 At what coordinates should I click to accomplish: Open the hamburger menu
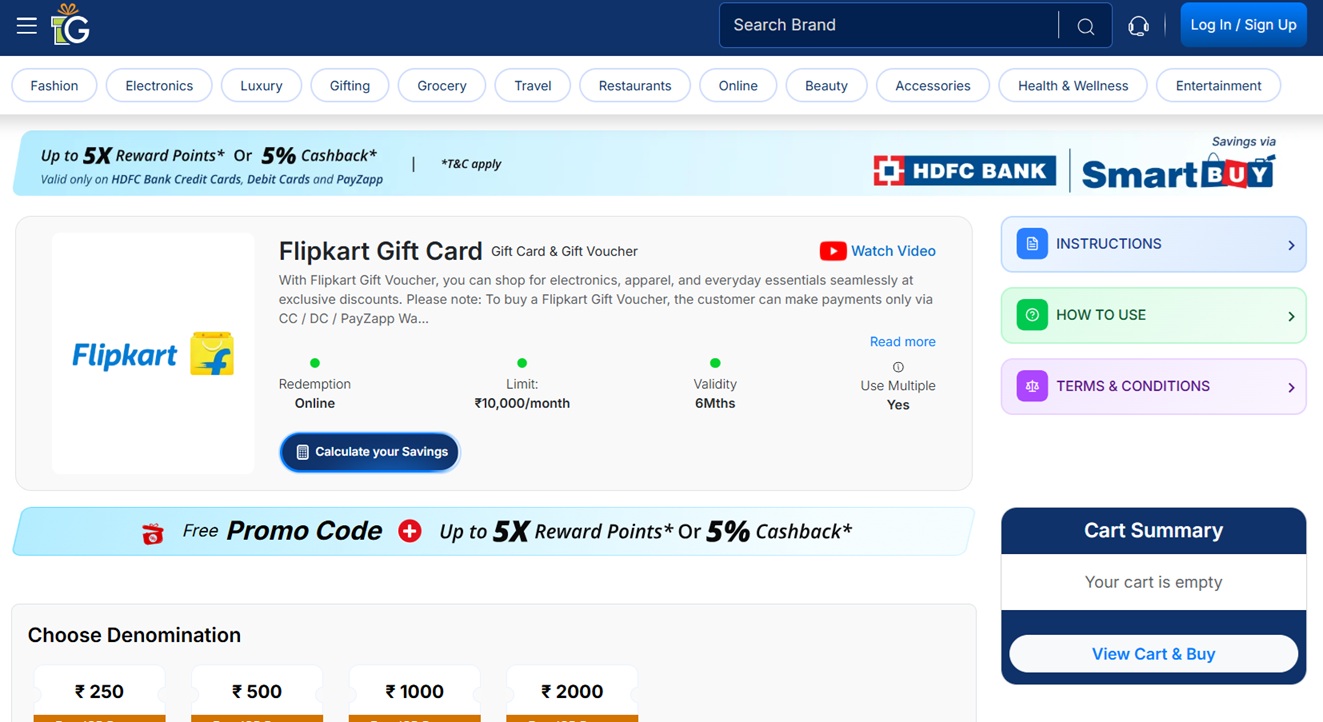point(27,26)
